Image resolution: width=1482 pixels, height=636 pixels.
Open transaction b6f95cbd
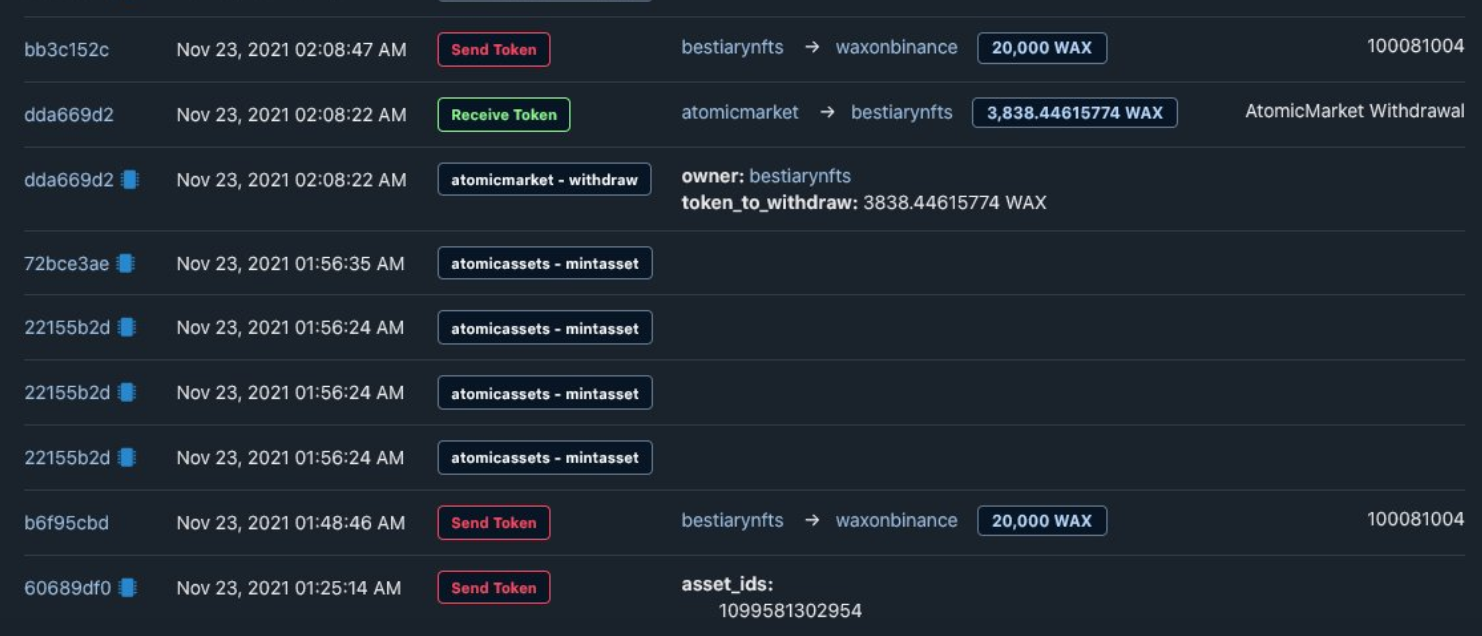coord(66,523)
